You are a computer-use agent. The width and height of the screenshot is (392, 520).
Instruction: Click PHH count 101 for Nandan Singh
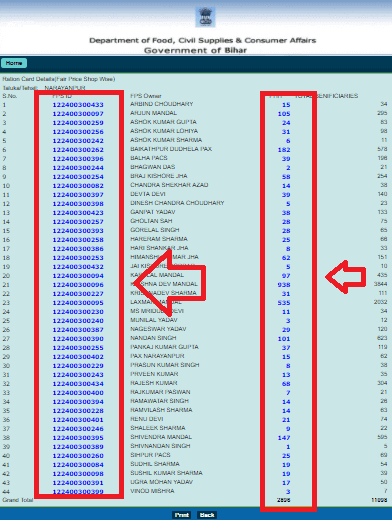[284, 339]
